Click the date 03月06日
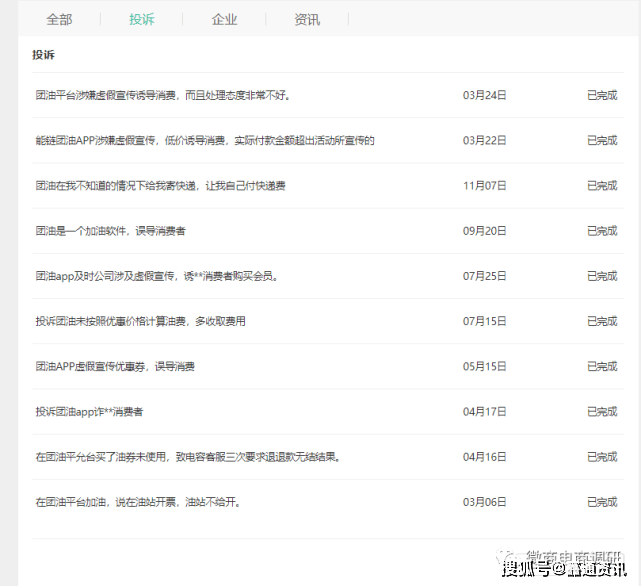 [484, 502]
